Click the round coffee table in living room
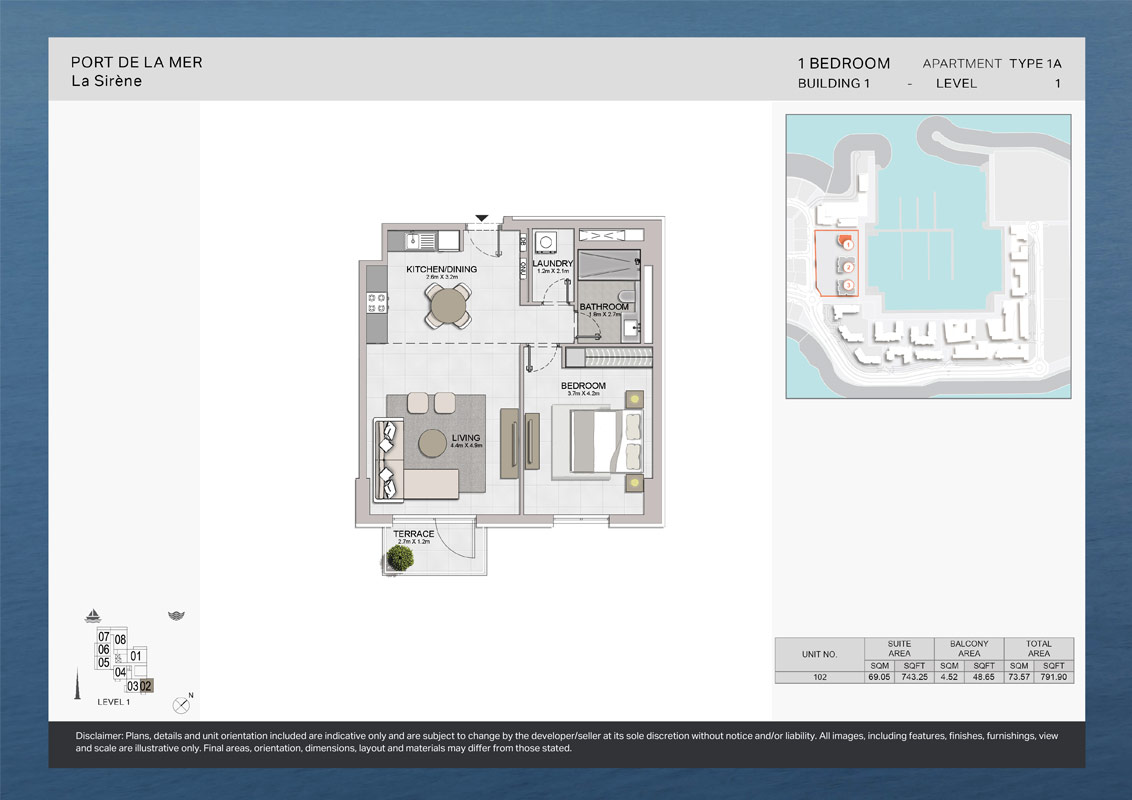The image size is (1132, 800). 433,443
